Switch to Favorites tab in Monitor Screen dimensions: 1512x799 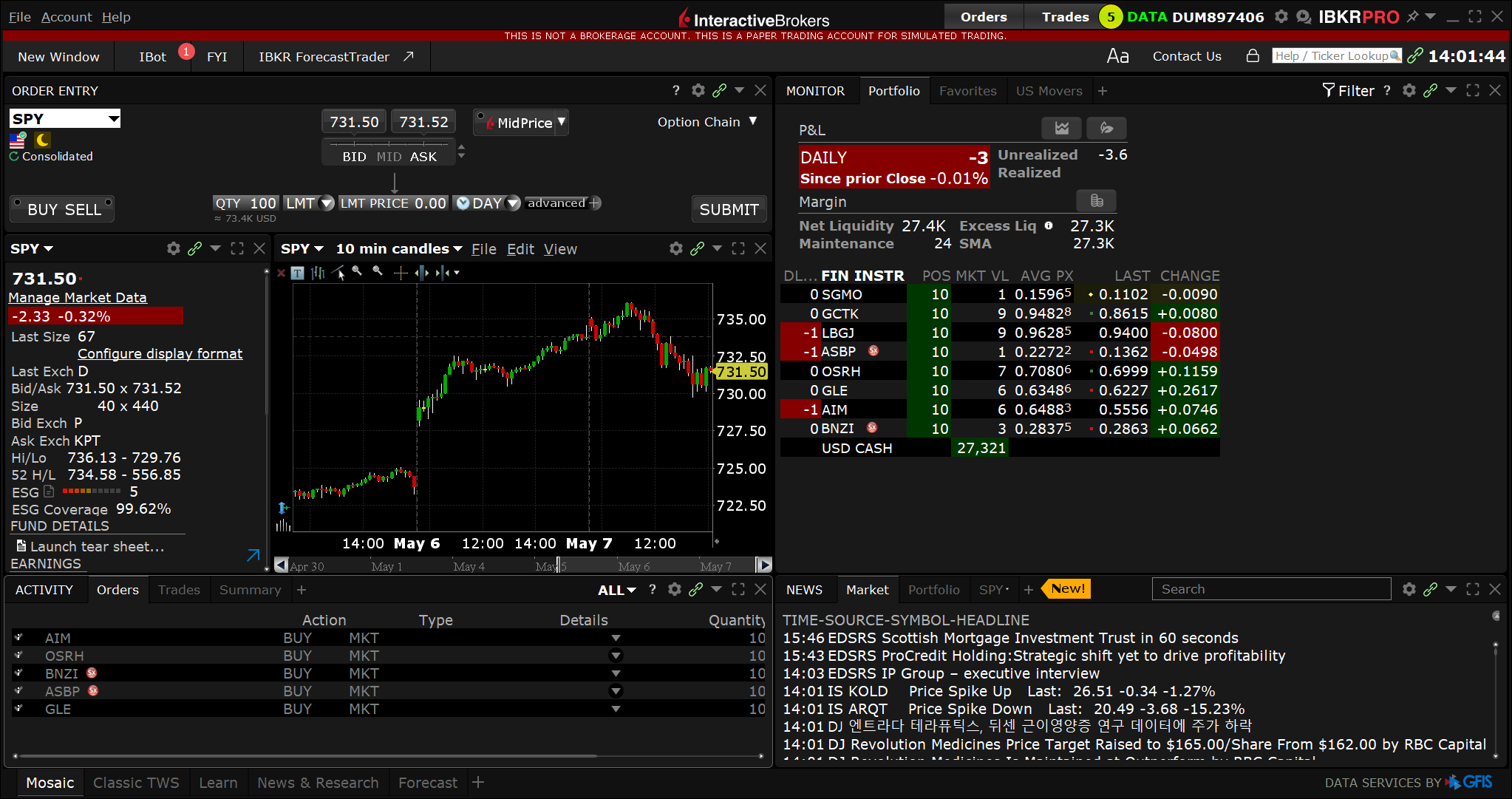[967, 90]
